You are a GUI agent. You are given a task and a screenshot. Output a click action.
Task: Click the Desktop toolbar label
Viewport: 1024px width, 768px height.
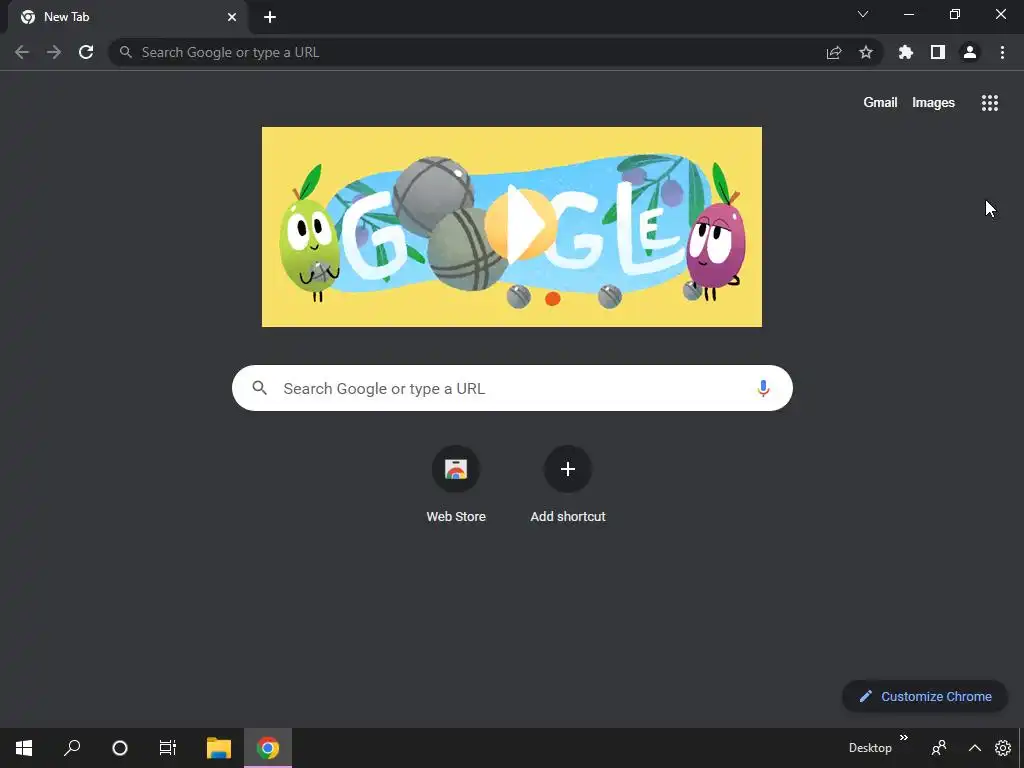870,748
